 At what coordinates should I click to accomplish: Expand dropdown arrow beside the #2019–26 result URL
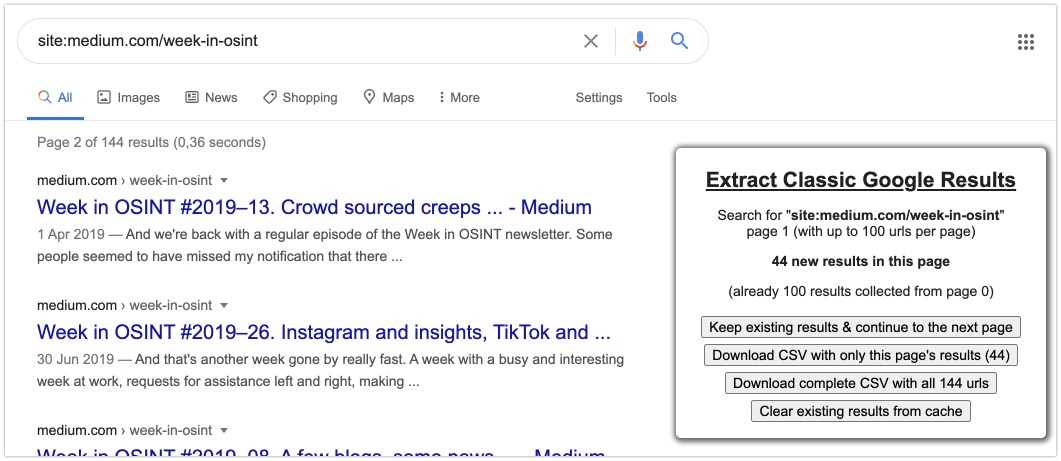coord(224,305)
